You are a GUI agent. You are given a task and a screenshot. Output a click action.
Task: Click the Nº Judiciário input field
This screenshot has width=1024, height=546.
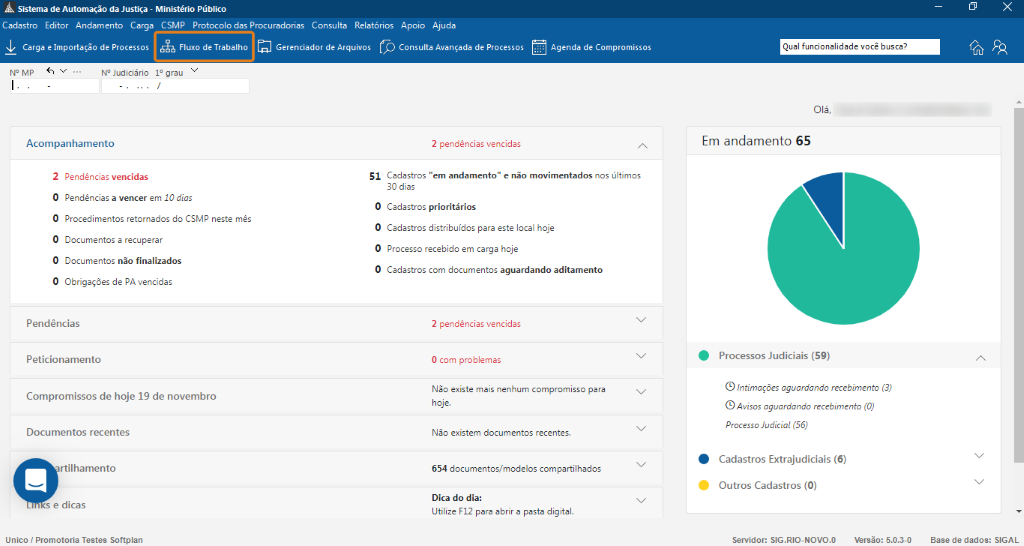click(x=175, y=86)
